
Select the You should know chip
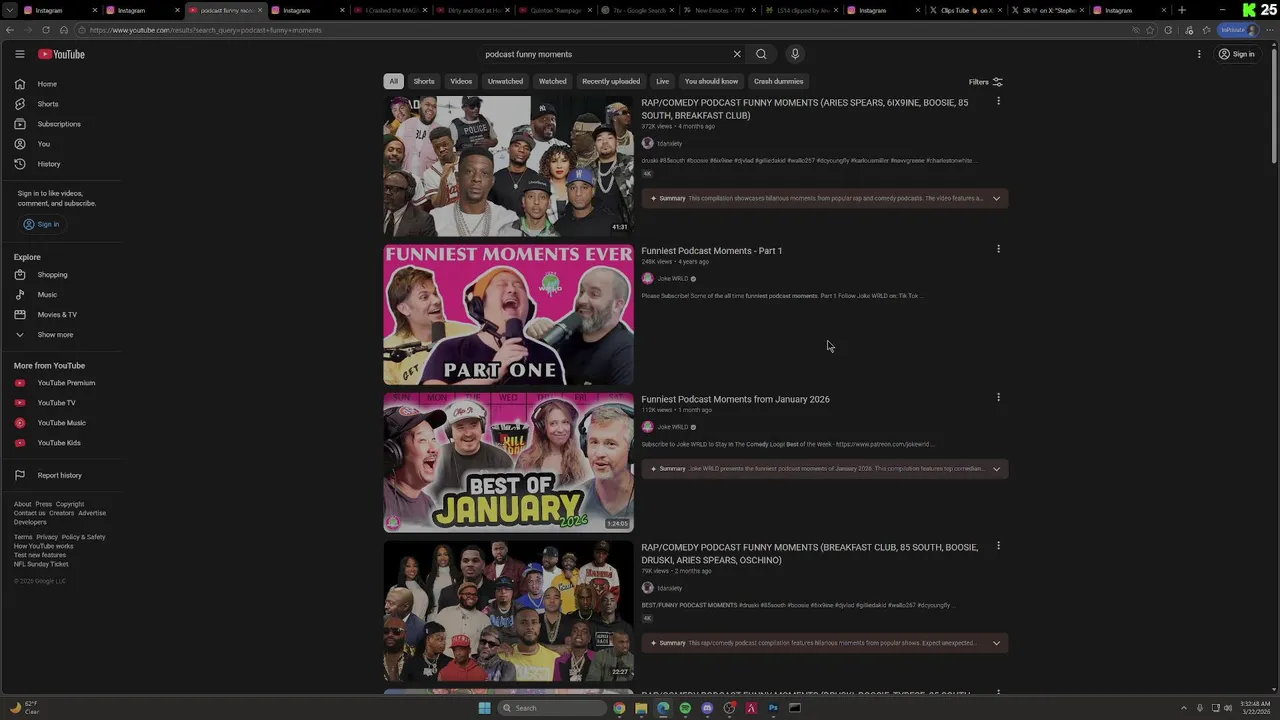[x=711, y=81]
